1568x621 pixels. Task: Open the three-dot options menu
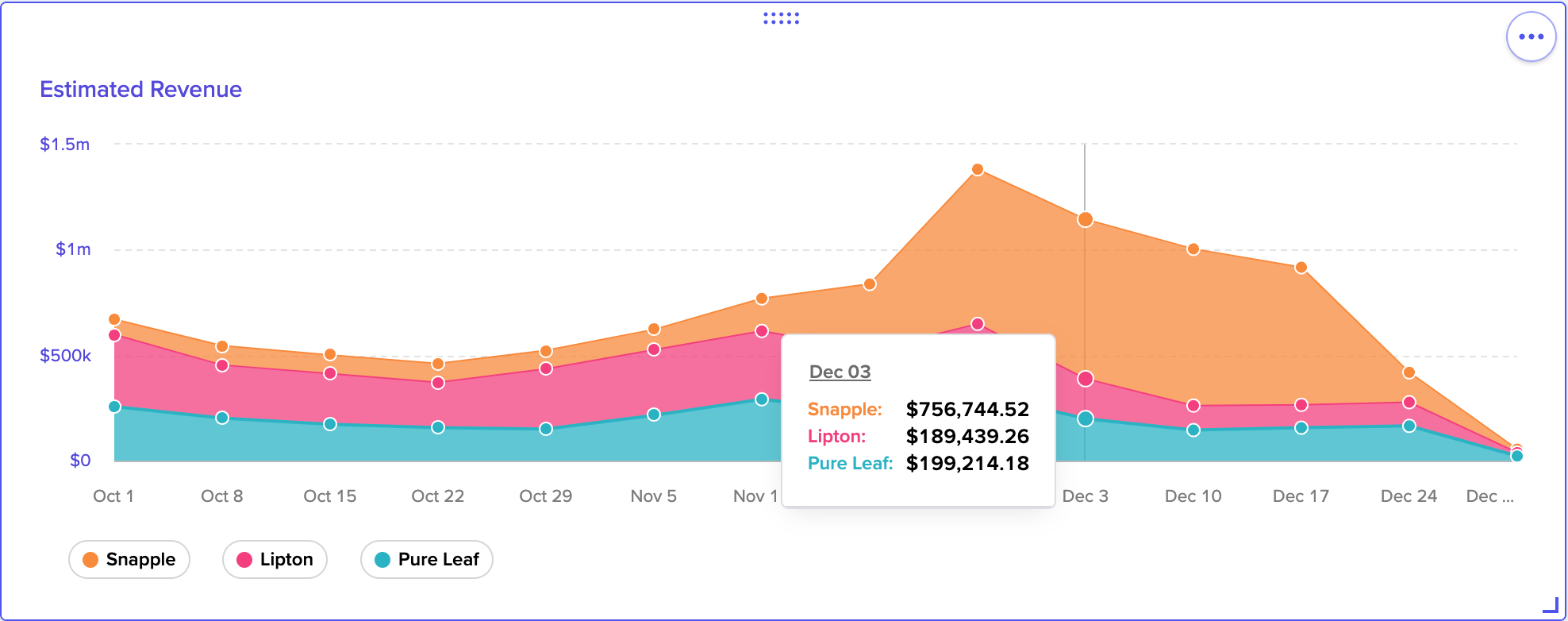(1531, 37)
